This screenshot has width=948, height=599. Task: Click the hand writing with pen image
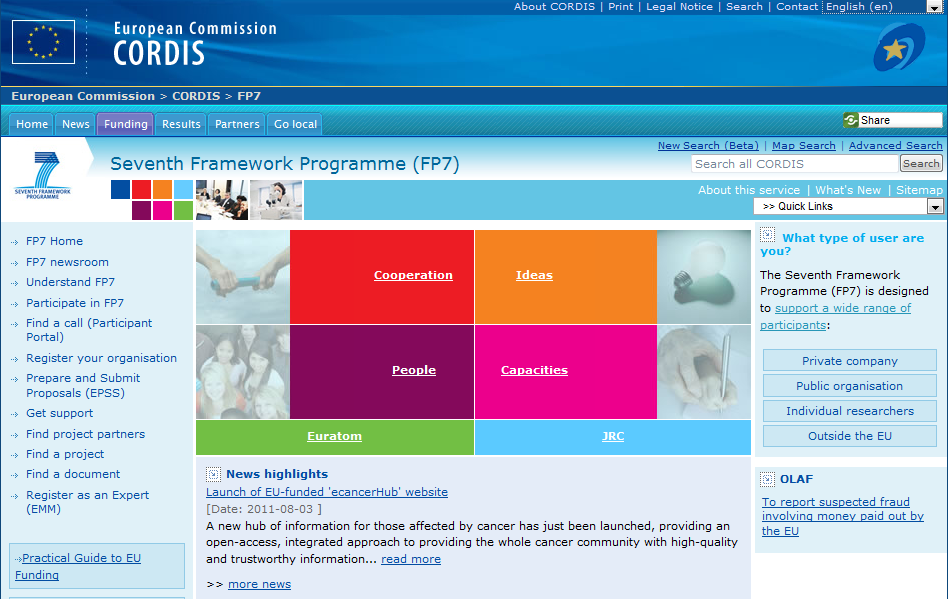coord(704,372)
